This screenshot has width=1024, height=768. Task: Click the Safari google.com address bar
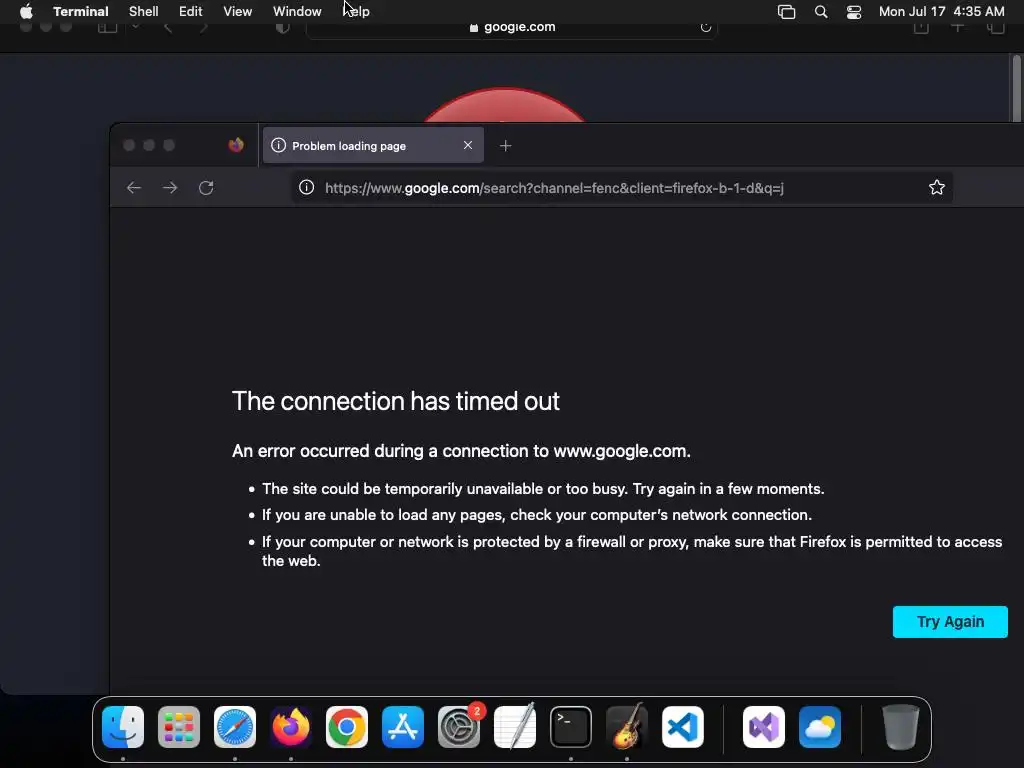pyautogui.click(x=511, y=27)
